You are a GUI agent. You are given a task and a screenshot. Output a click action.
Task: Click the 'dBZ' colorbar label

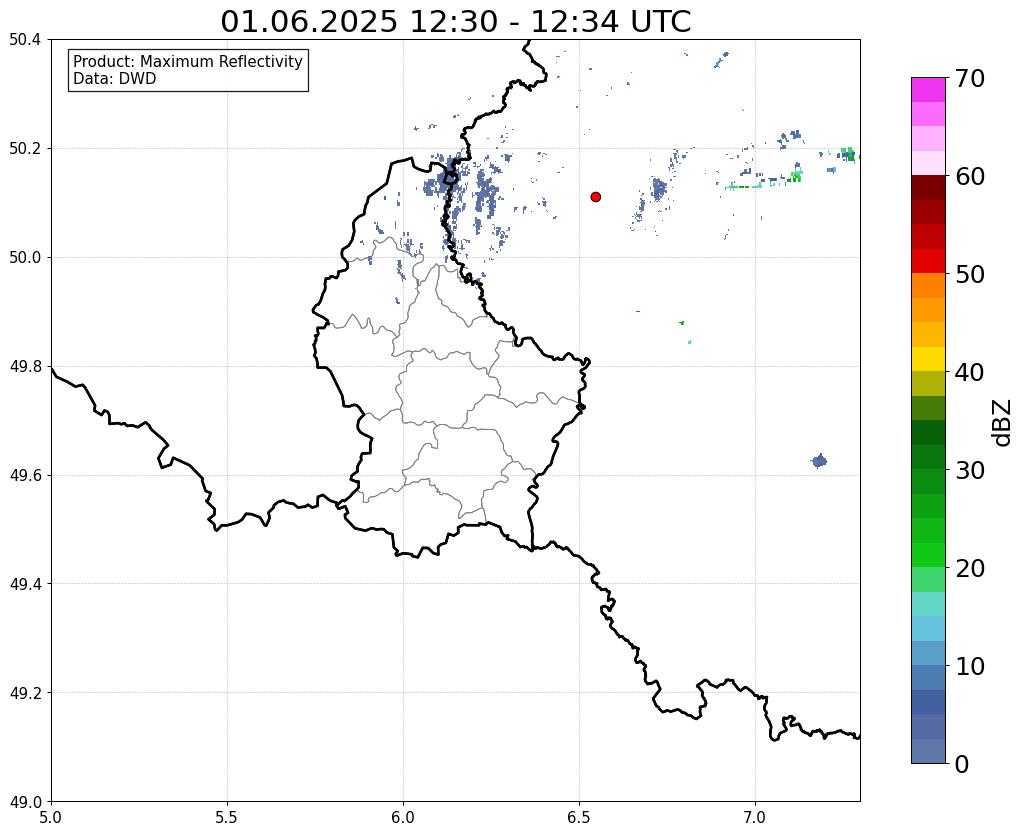[x=1003, y=422]
